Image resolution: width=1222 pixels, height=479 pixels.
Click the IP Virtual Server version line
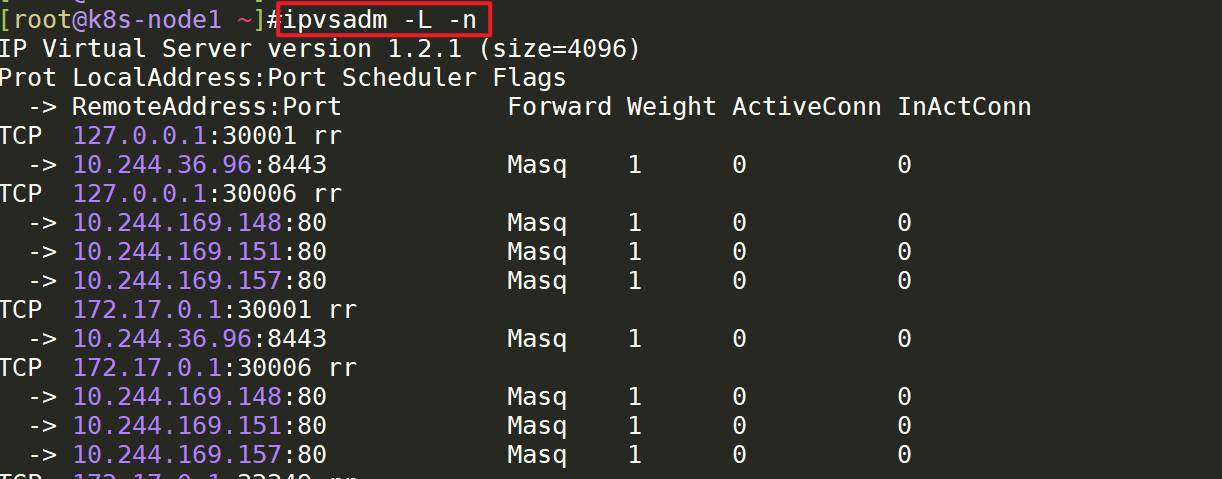click(320, 48)
